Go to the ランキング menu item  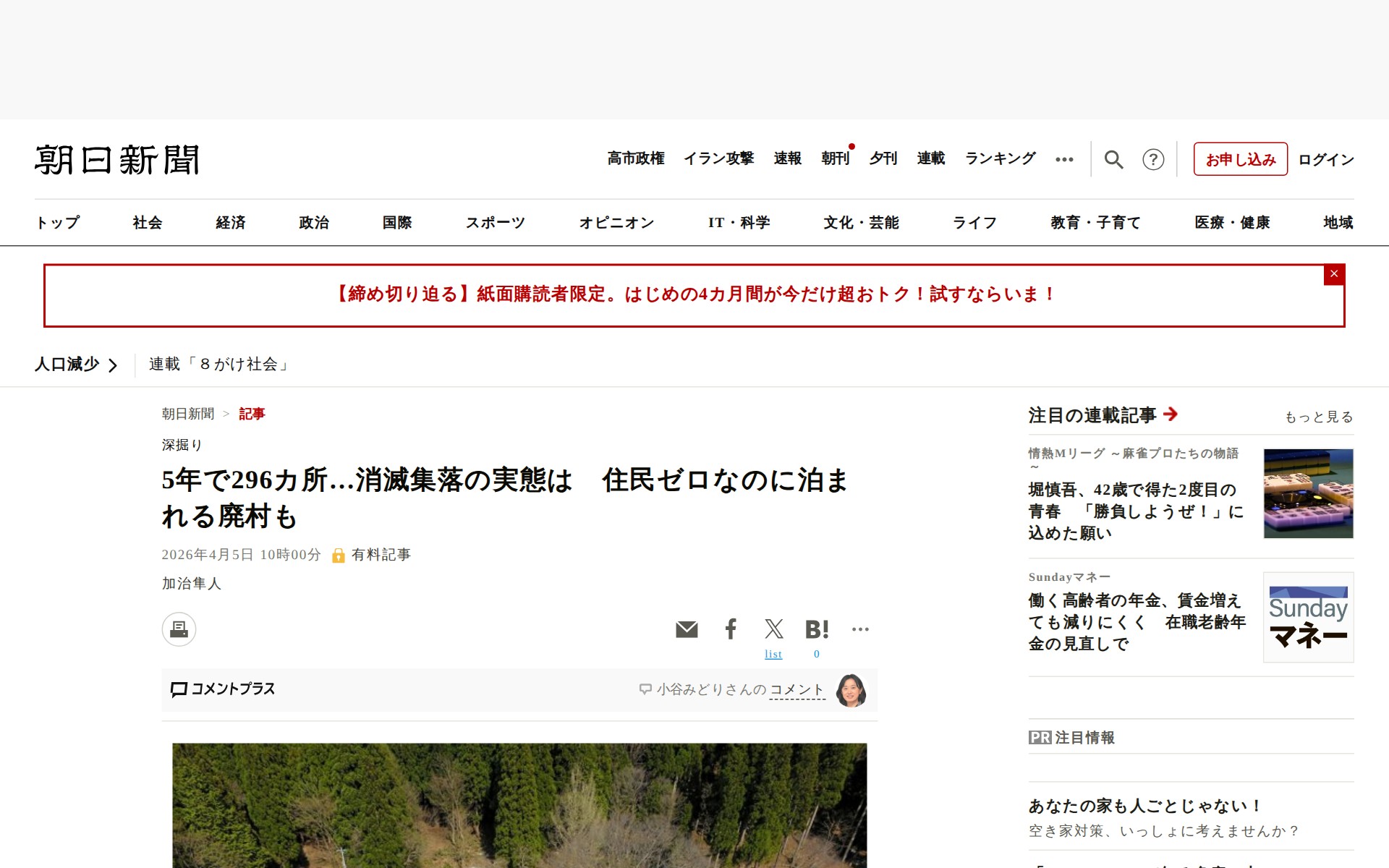[x=1000, y=158]
